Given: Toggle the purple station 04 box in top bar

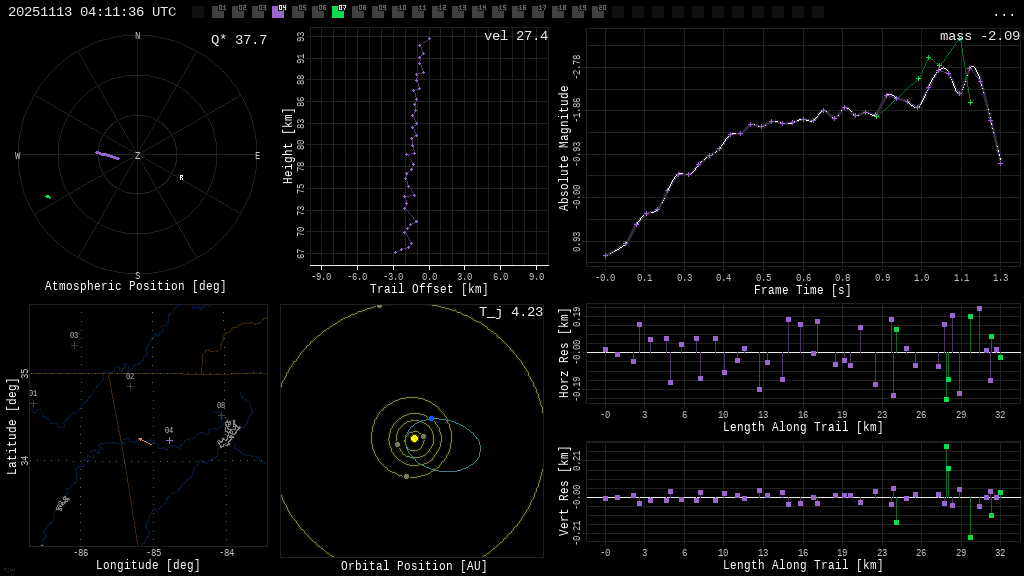Looking at the screenshot, I should click(278, 12).
